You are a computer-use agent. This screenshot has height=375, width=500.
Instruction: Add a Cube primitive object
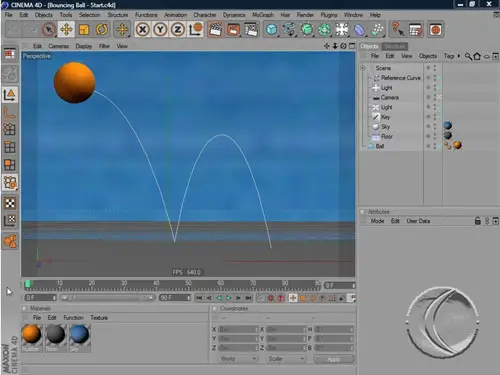[x=272, y=30]
